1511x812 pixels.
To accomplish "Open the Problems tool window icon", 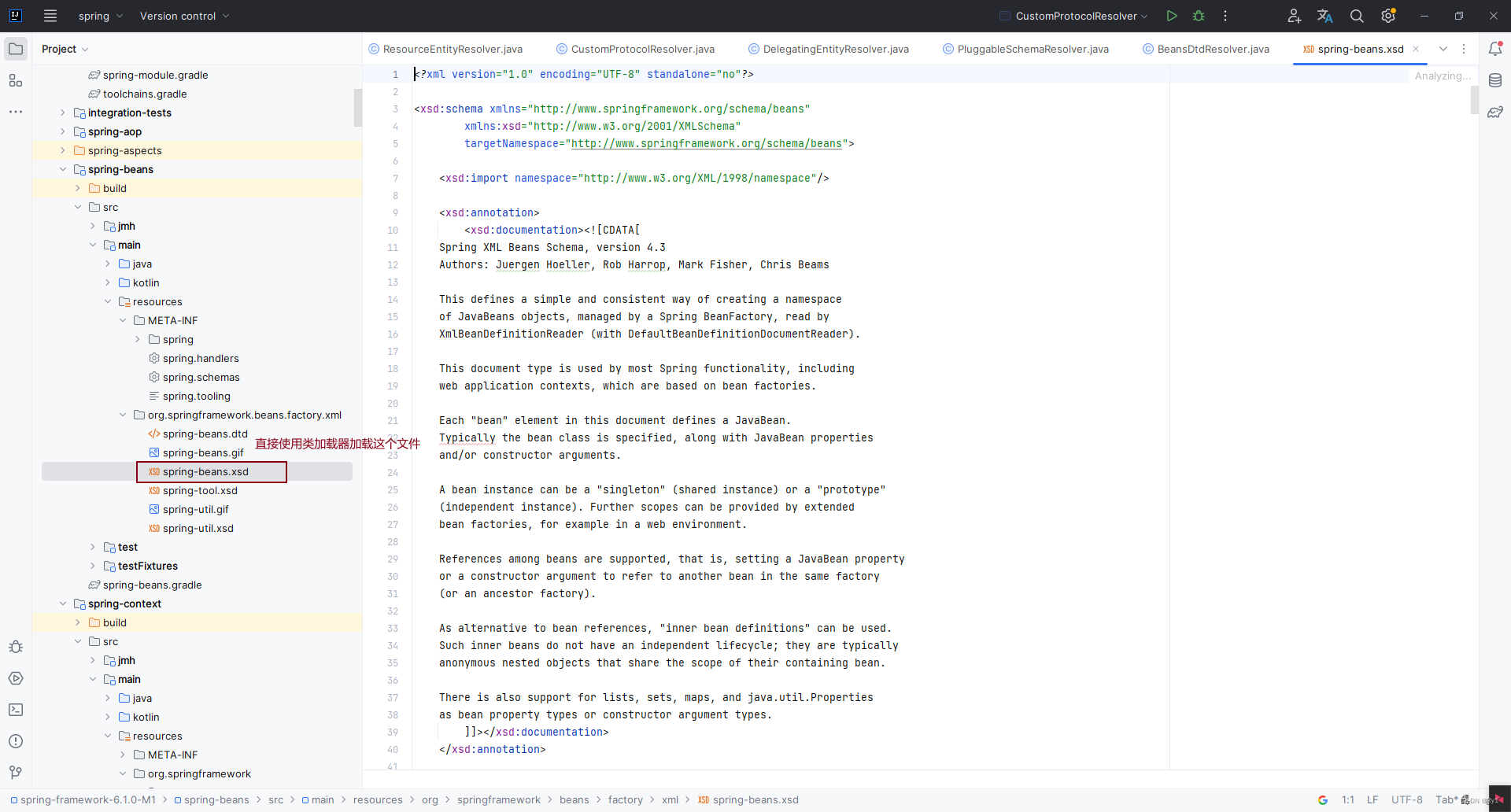I will tap(16, 741).
